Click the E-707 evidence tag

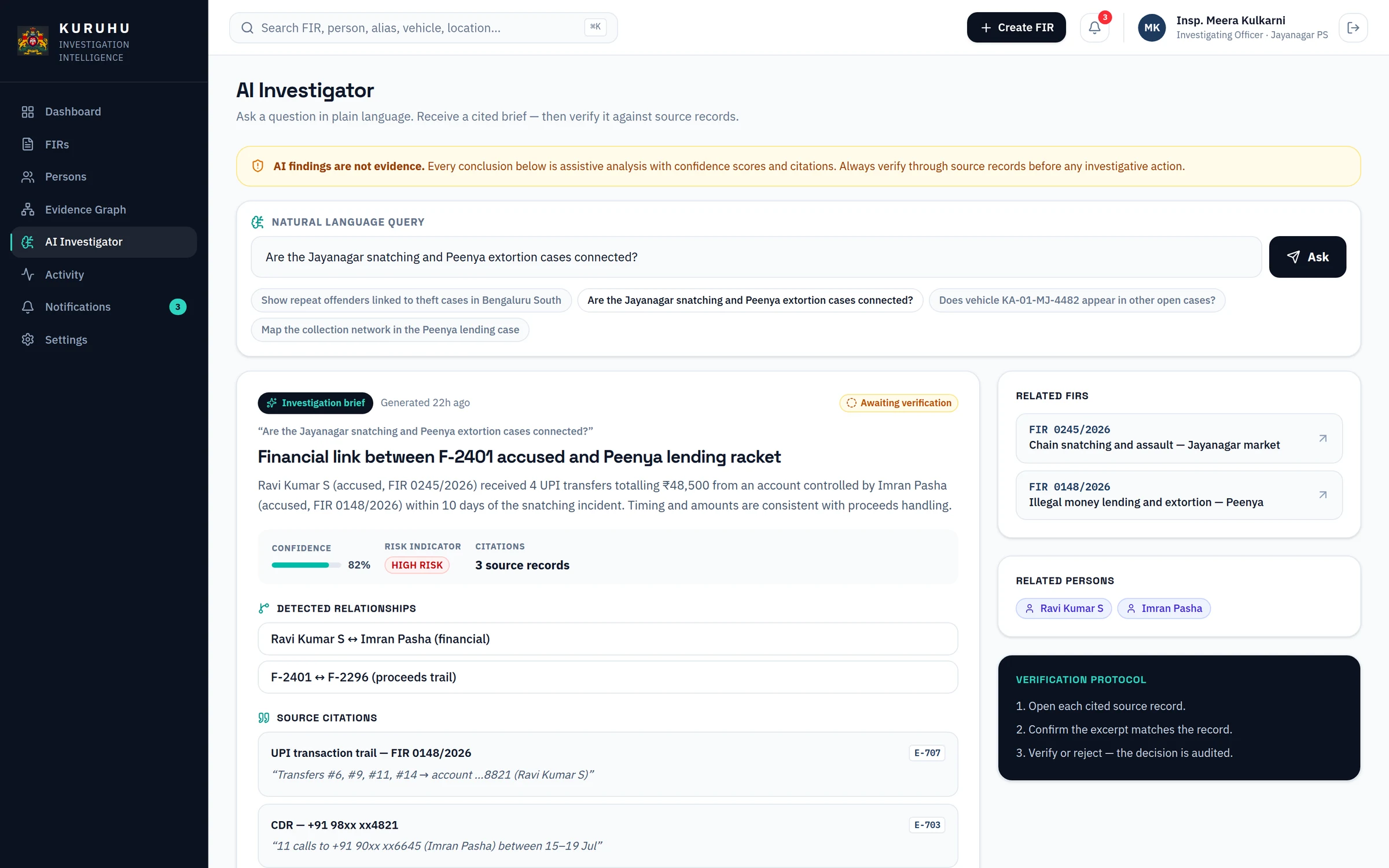point(927,753)
